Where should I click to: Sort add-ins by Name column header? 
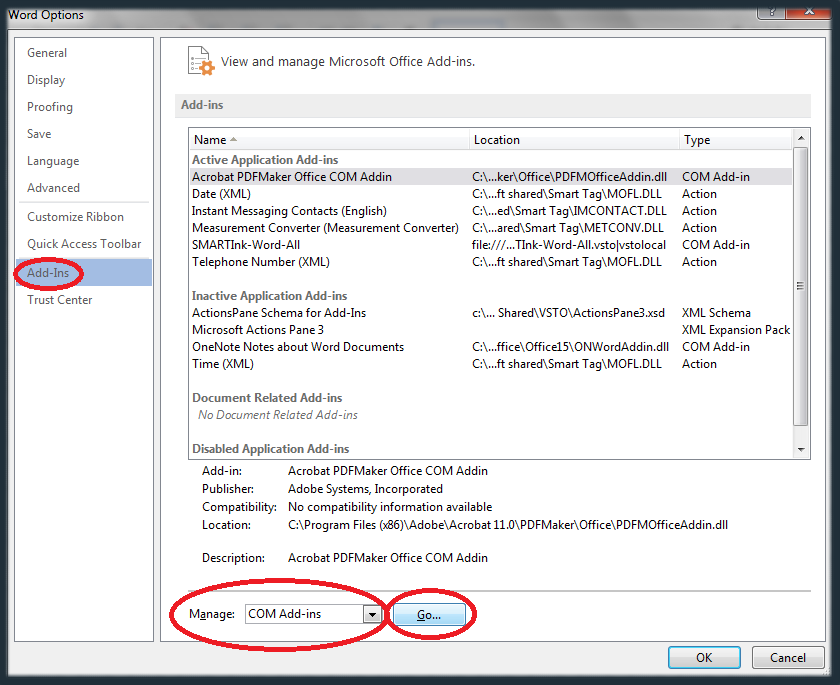[x=211, y=140]
